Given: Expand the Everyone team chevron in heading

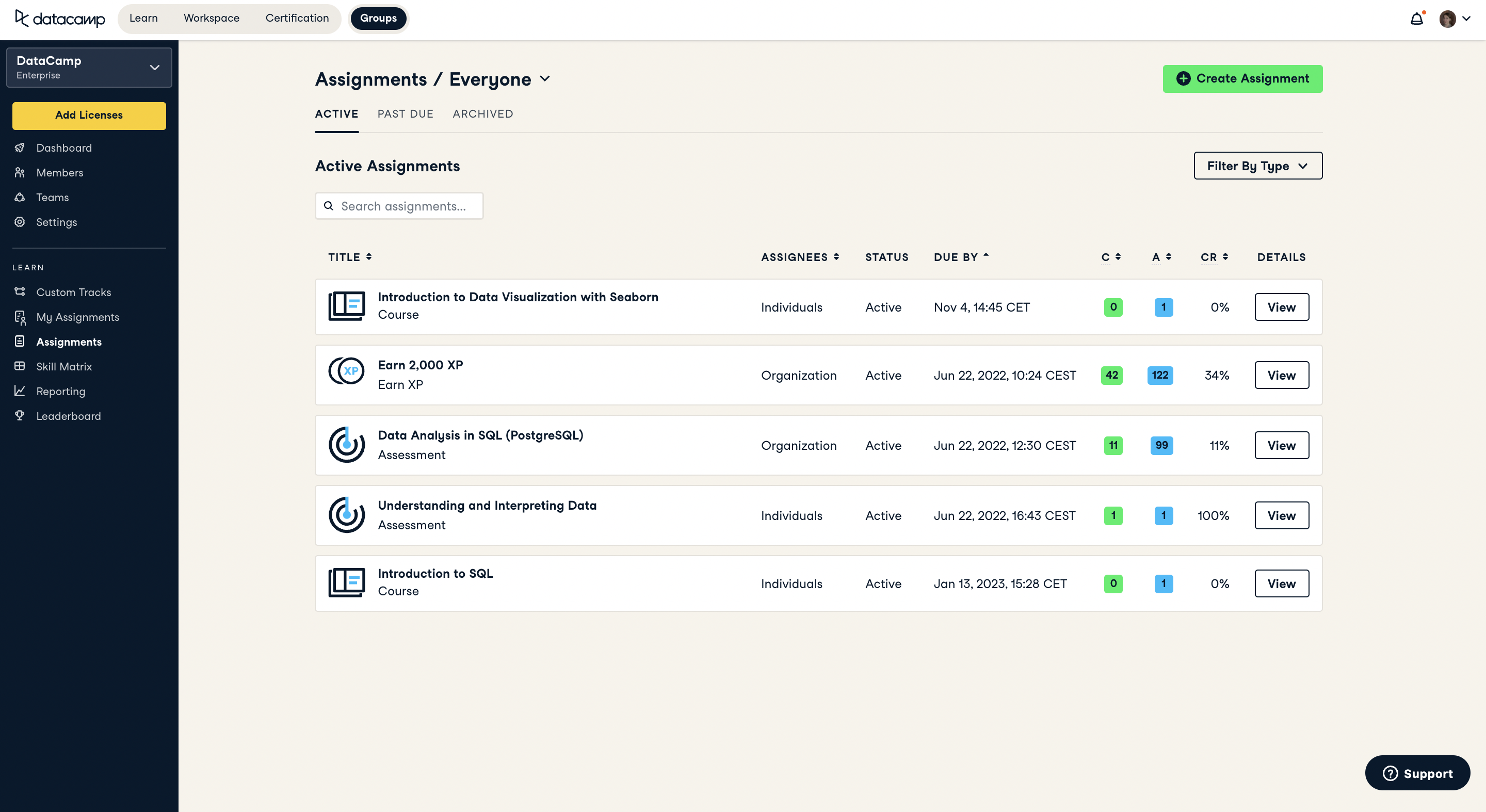Looking at the screenshot, I should (x=545, y=79).
